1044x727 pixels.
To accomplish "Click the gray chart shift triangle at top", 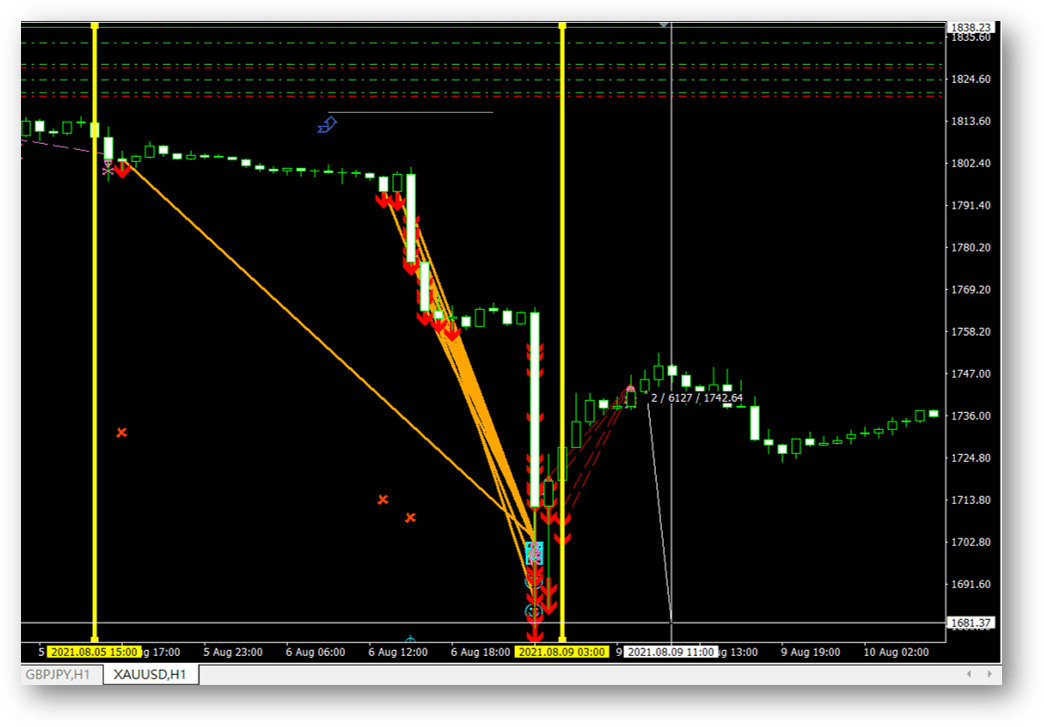I will [x=663, y=23].
